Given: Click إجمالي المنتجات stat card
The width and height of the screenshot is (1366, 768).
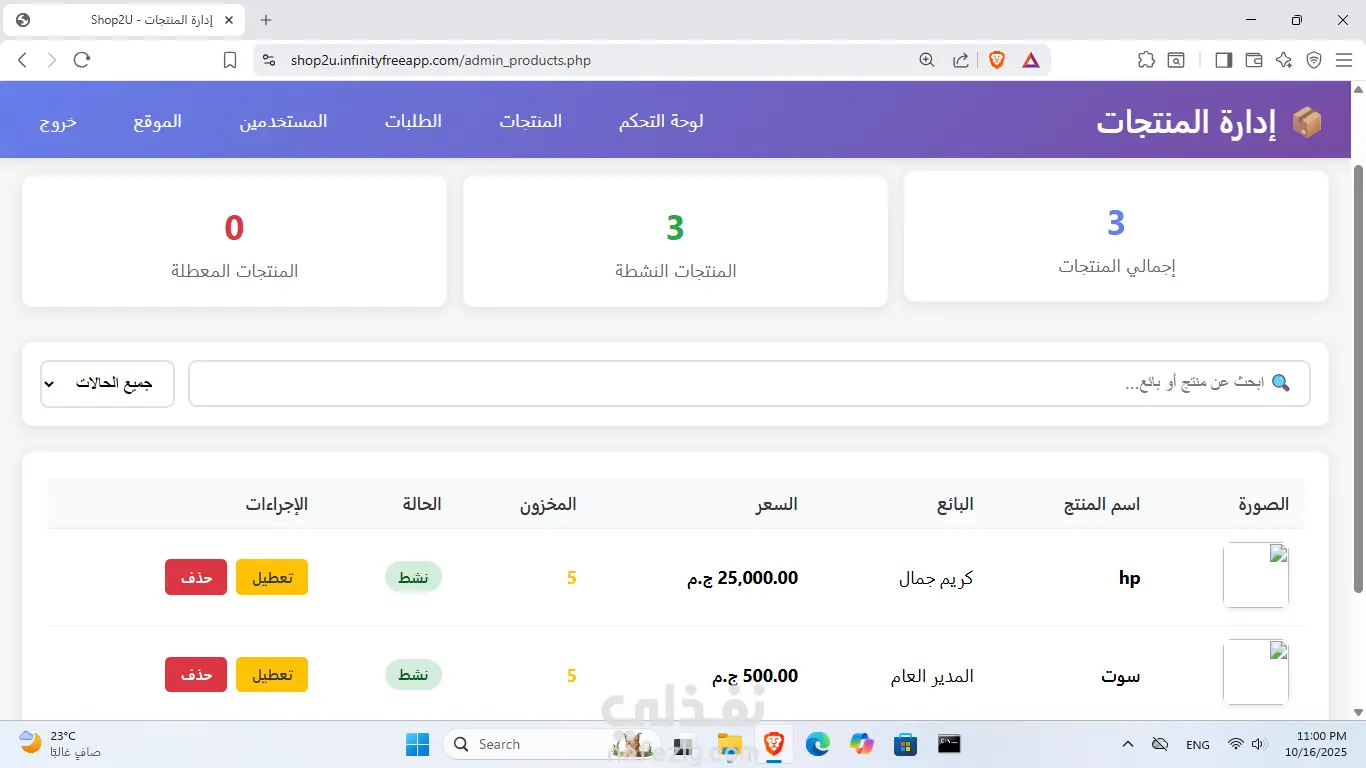Looking at the screenshot, I should point(1116,236).
